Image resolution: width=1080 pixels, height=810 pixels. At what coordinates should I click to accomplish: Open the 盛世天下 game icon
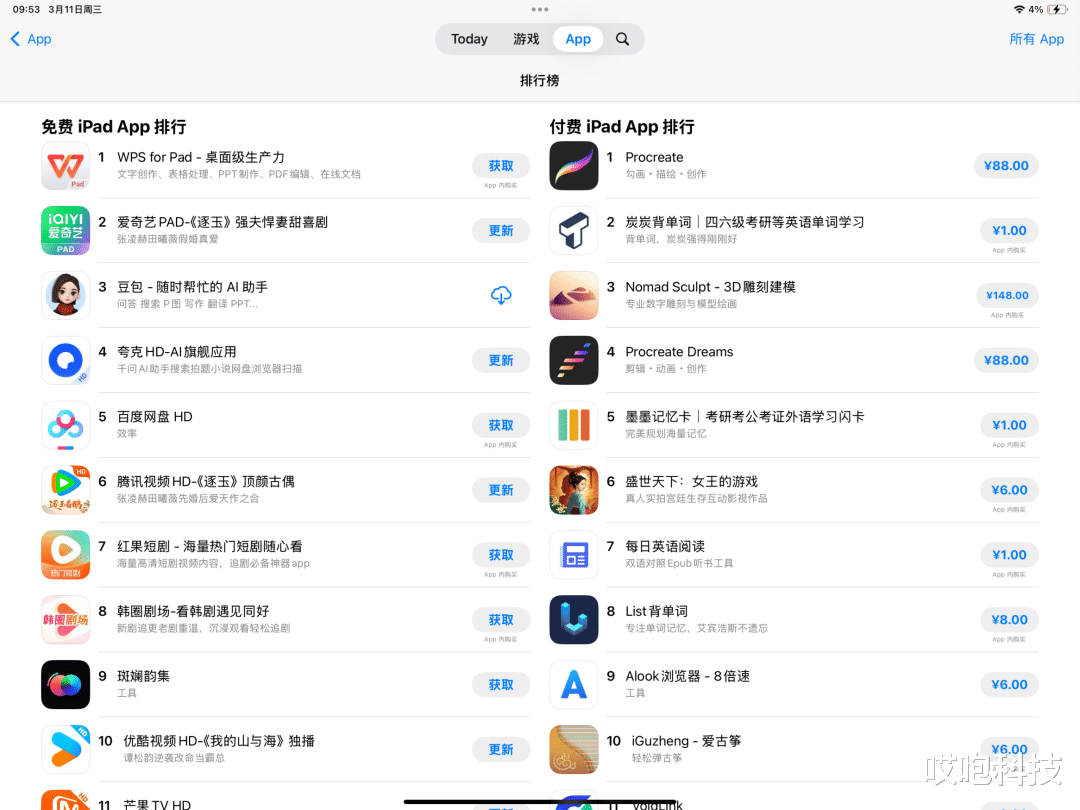pyautogui.click(x=574, y=490)
